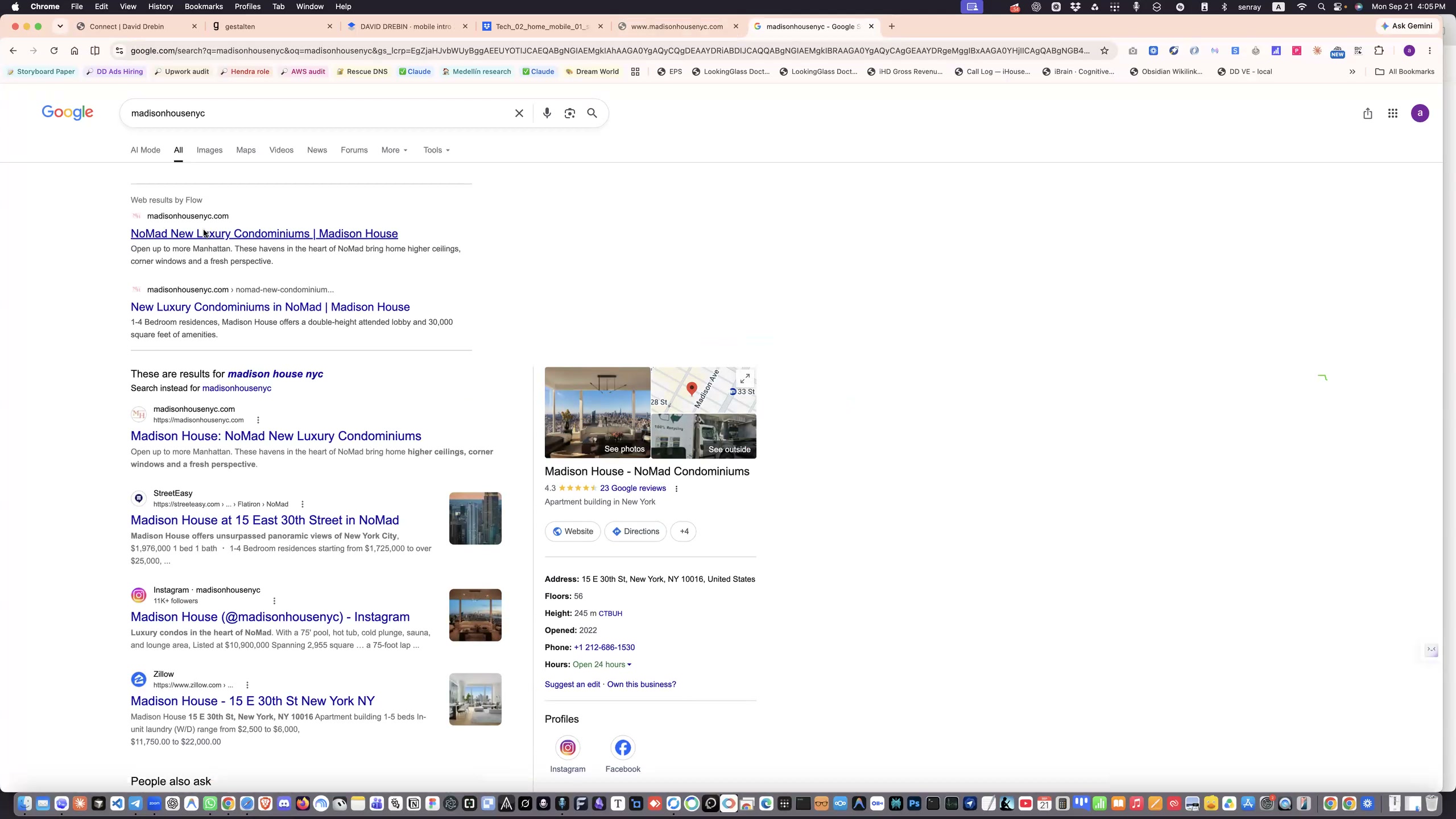The height and width of the screenshot is (819, 1456).
Task: Open the Bookmarks menu in menu bar
Action: click(204, 6)
